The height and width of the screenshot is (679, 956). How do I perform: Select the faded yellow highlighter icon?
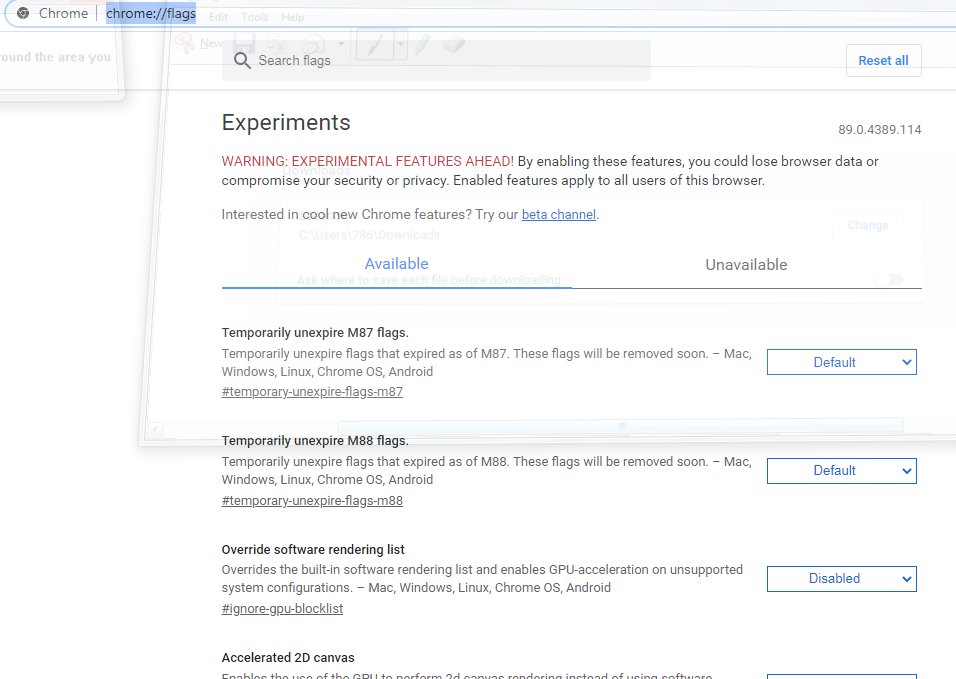[422, 44]
